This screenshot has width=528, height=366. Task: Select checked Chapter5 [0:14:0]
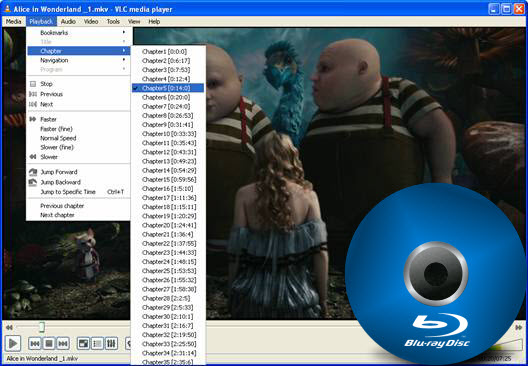pyautogui.click(x=168, y=88)
